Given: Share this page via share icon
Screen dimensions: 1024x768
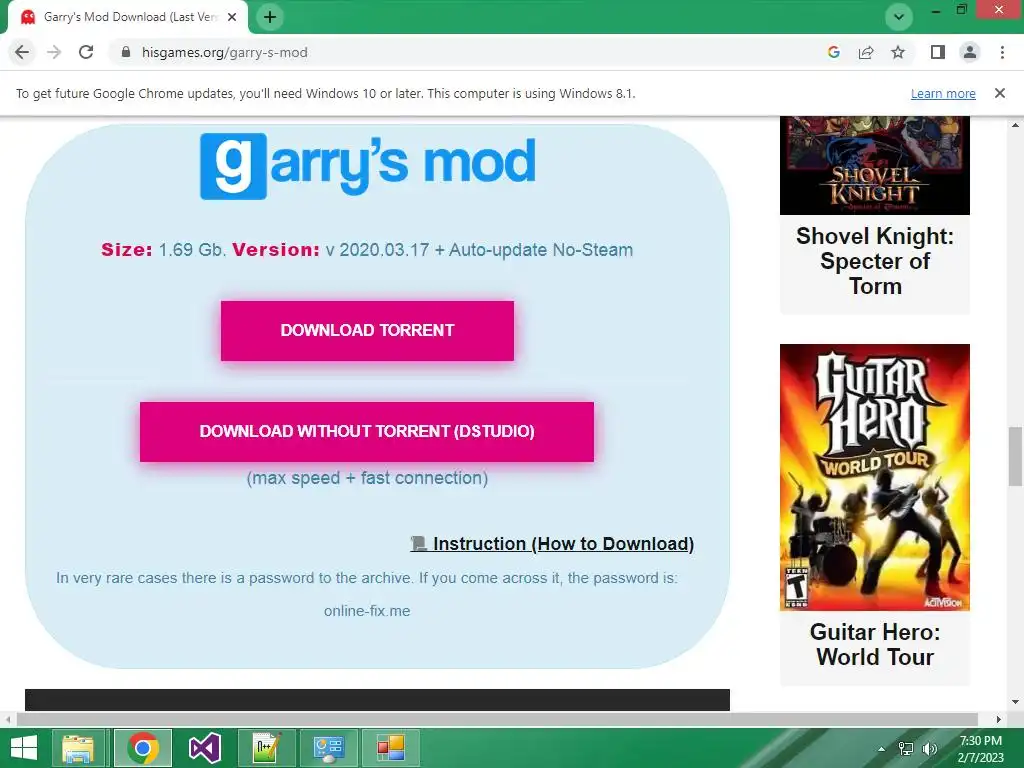Looking at the screenshot, I should 866,52.
